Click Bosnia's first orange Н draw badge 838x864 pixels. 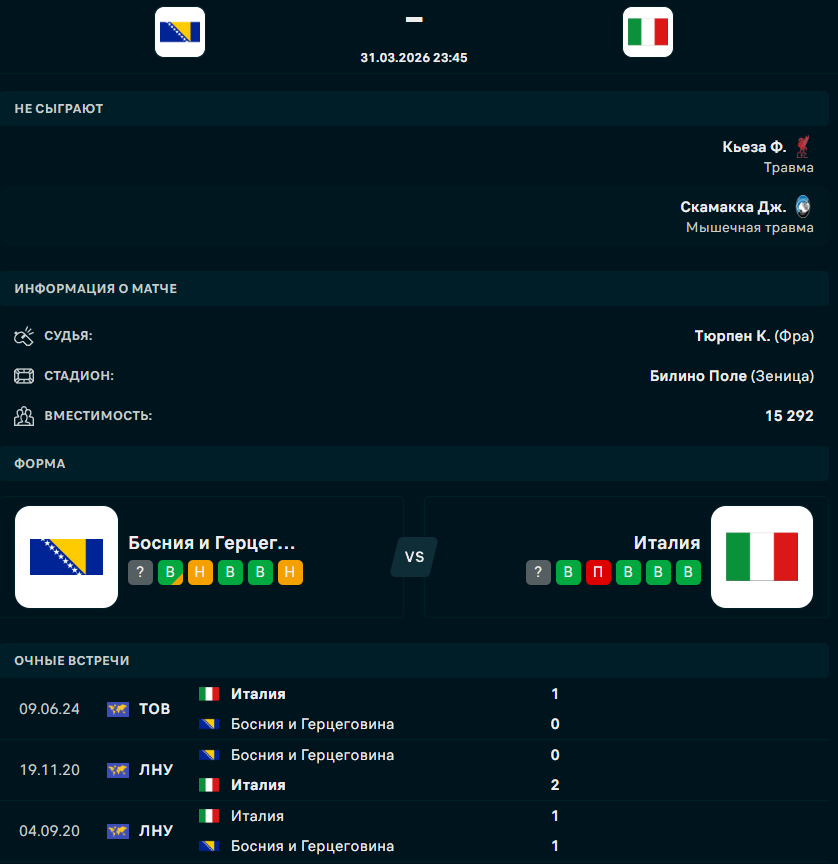(x=201, y=573)
